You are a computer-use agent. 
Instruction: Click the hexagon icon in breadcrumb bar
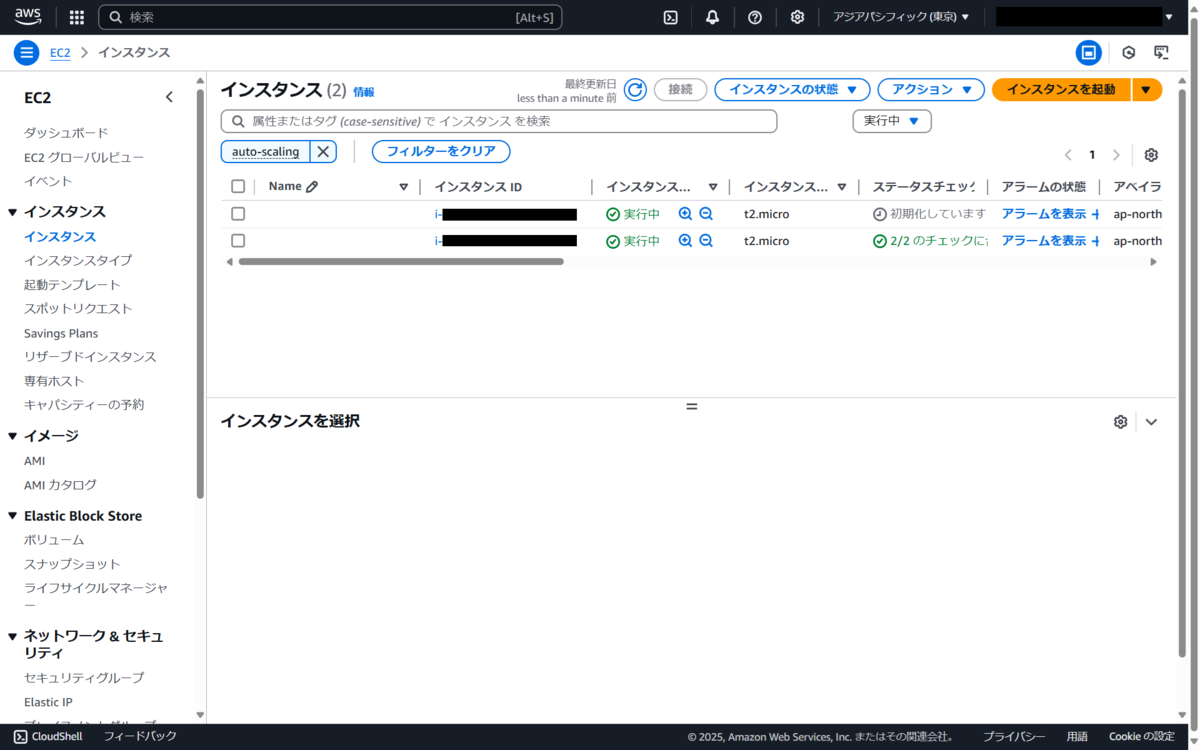[1129, 53]
